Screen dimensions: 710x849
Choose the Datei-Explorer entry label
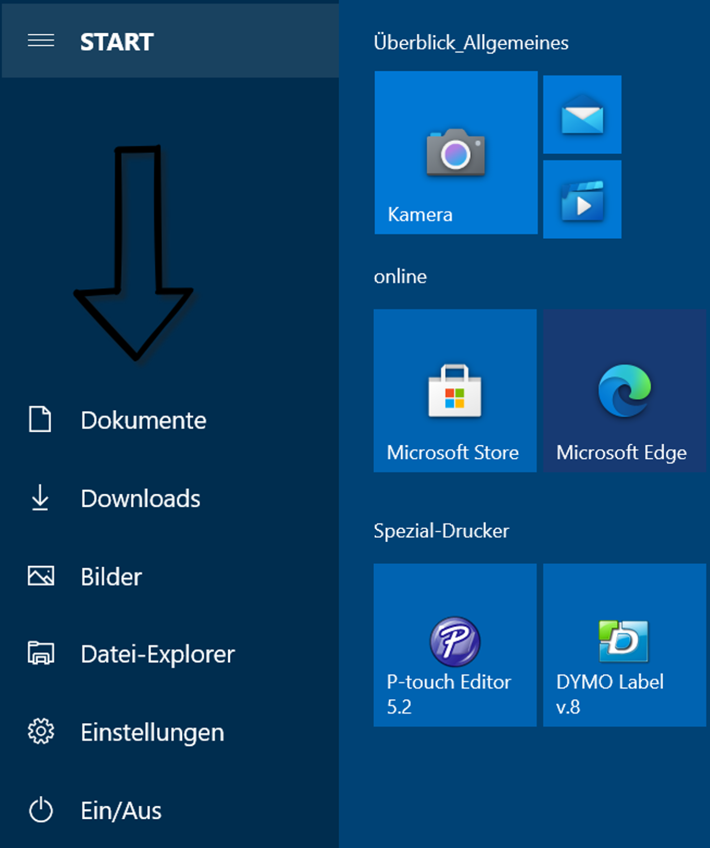tap(158, 655)
